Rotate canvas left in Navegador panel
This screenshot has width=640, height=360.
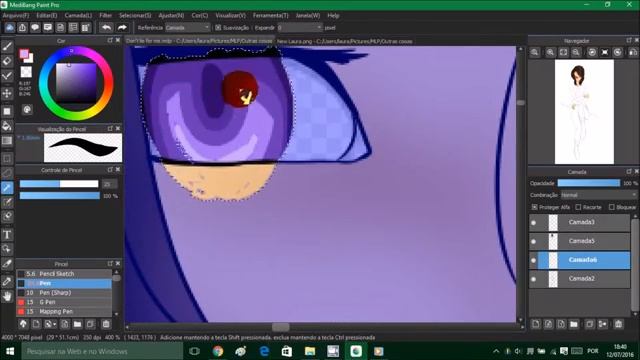point(592,52)
